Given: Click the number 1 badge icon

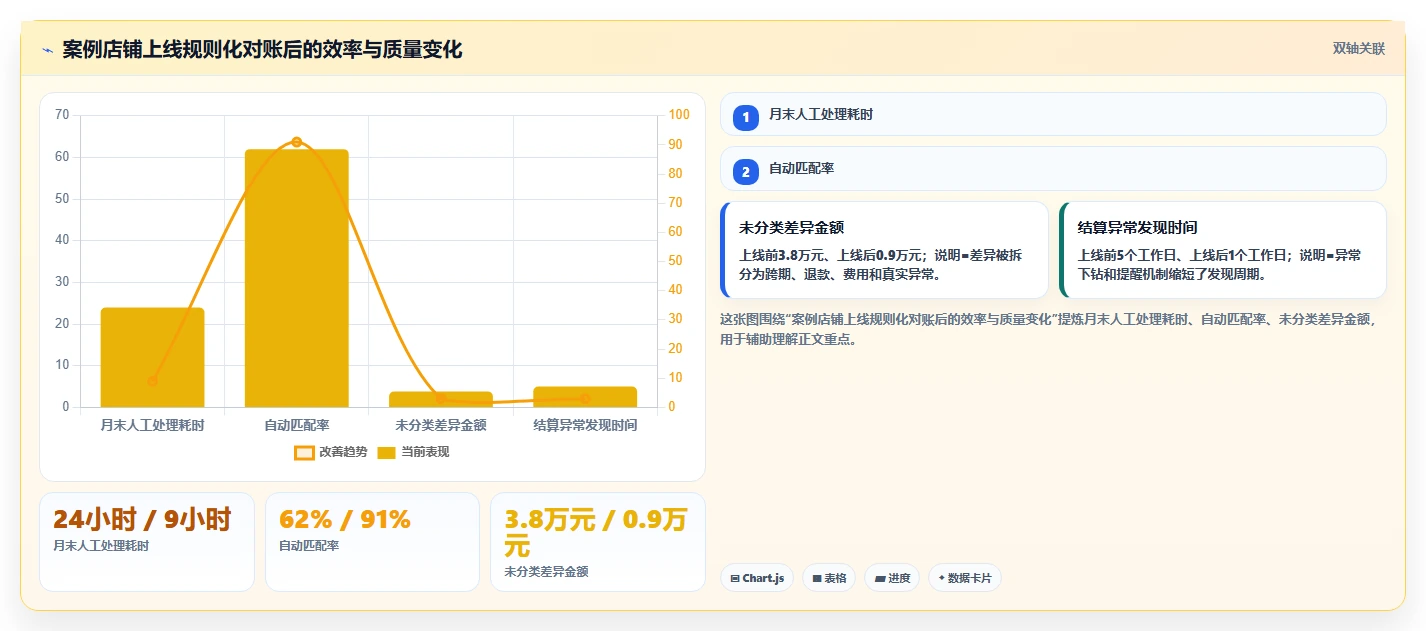Looking at the screenshot, I should click(x=746, y=117).
